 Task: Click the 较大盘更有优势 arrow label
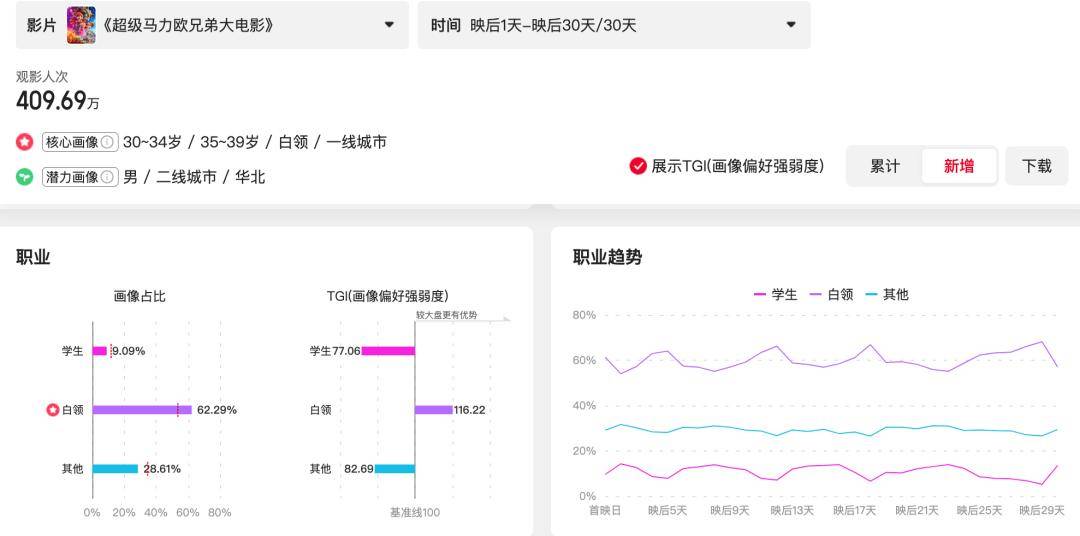446,316
